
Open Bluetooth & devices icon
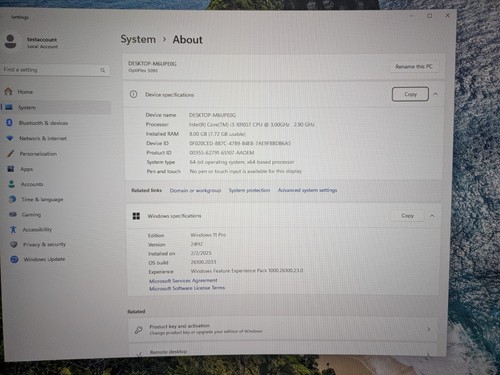coord(9,123)
